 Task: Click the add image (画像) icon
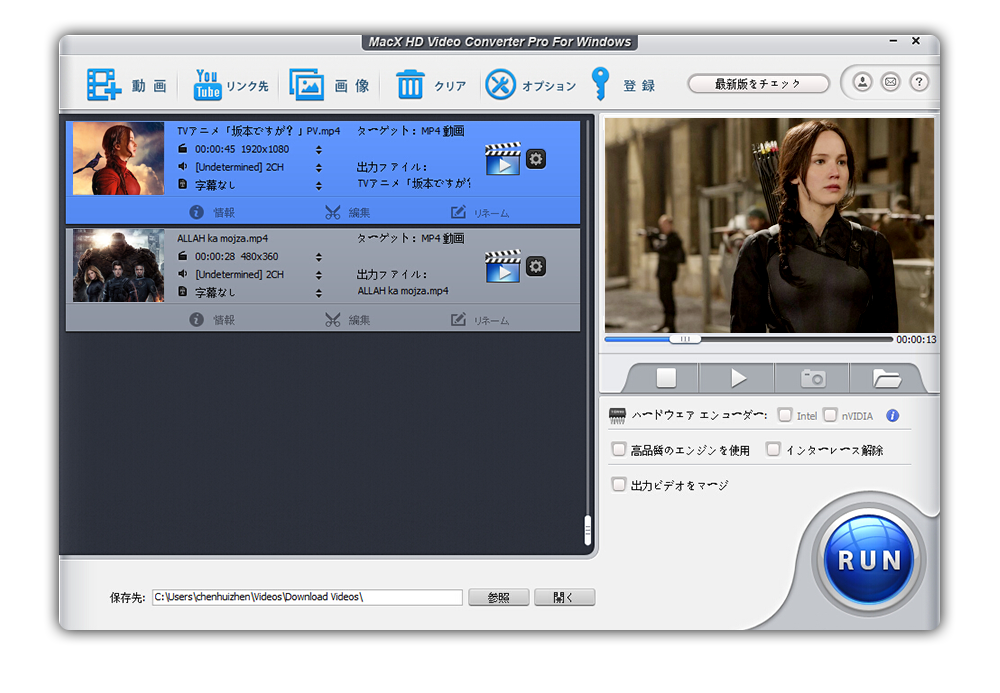coord(307,85)
